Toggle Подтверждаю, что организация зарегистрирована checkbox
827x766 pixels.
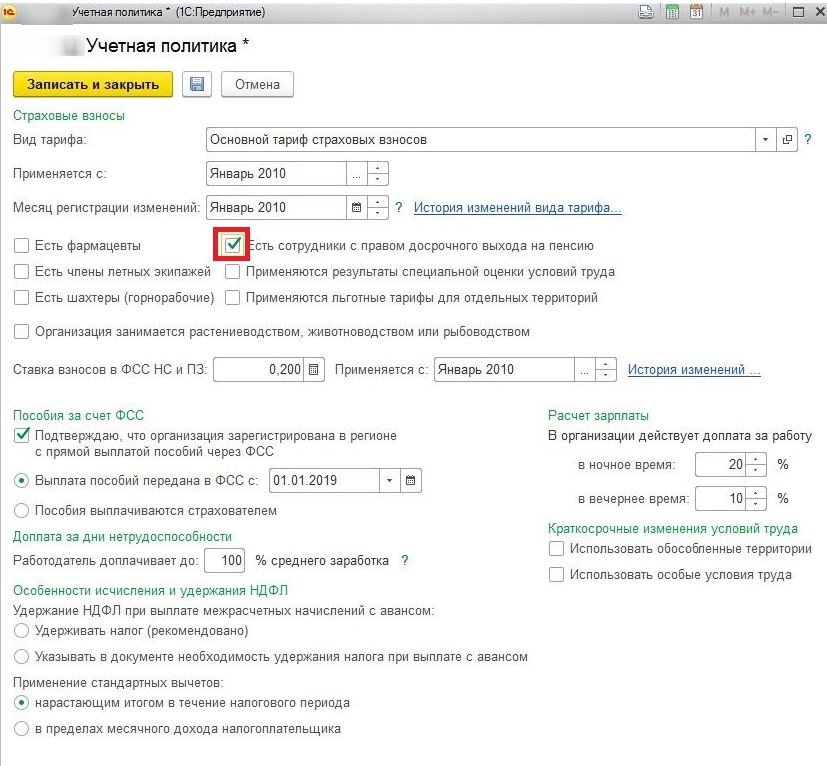(x=21, y=436)
